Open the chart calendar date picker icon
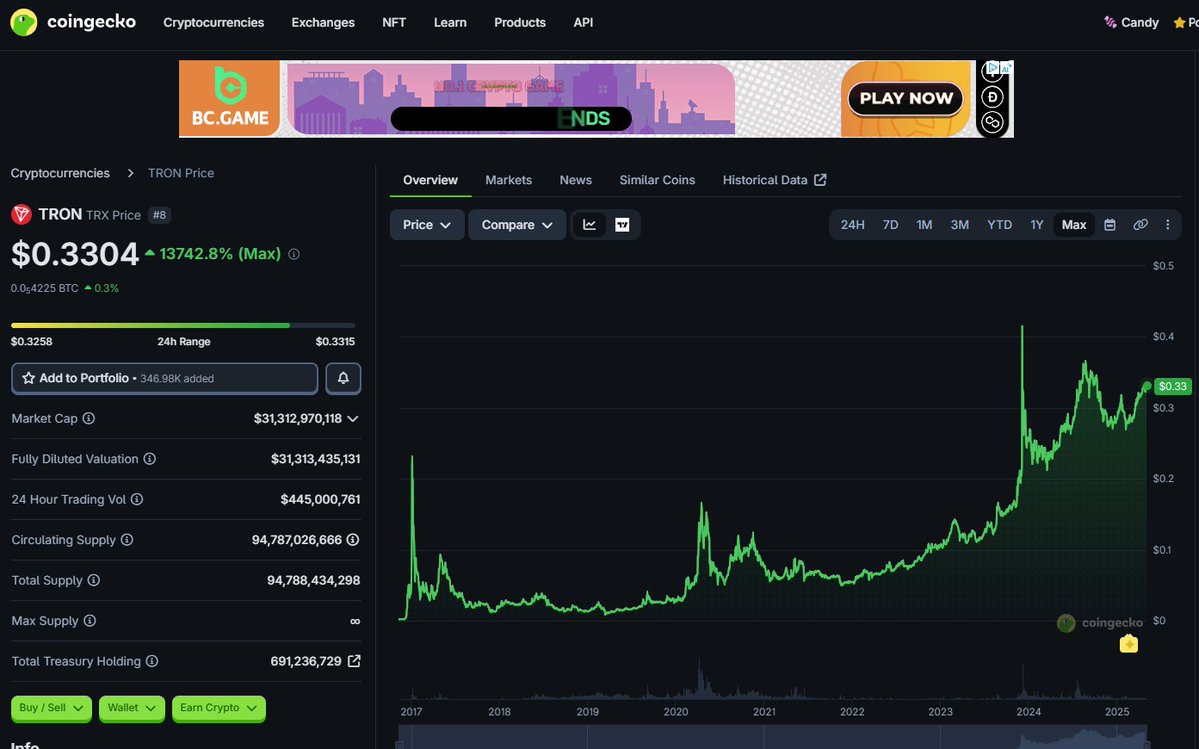 click(x=1110, y=225)
